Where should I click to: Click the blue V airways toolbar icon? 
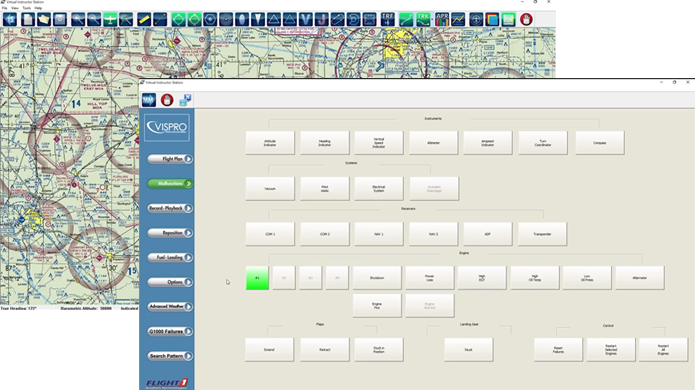tap(305, 20)
